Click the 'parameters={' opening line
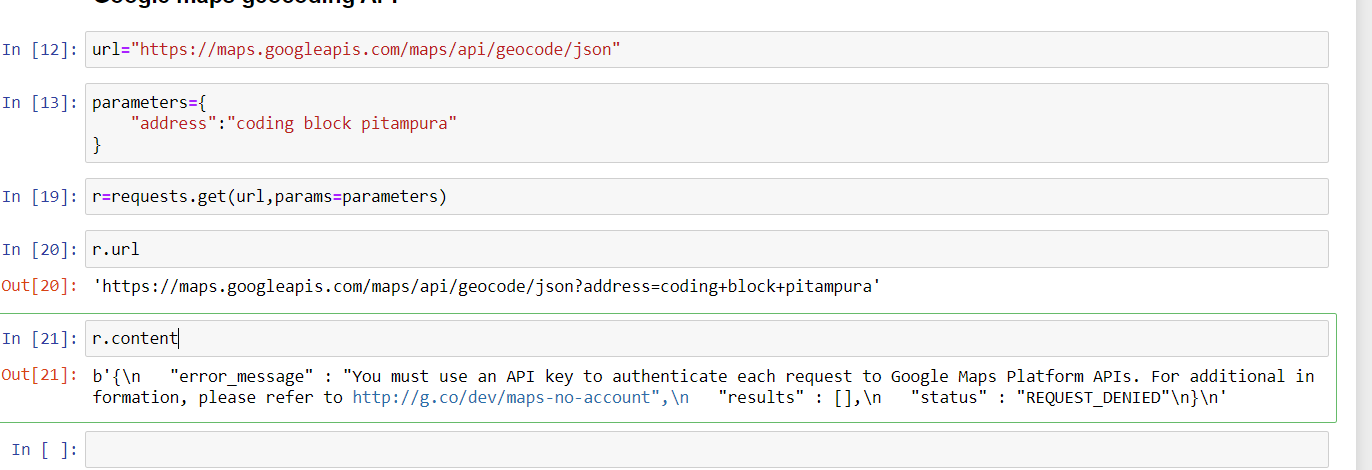The height and width of the screenshot is (470, 1372). [x=148, y=102]
